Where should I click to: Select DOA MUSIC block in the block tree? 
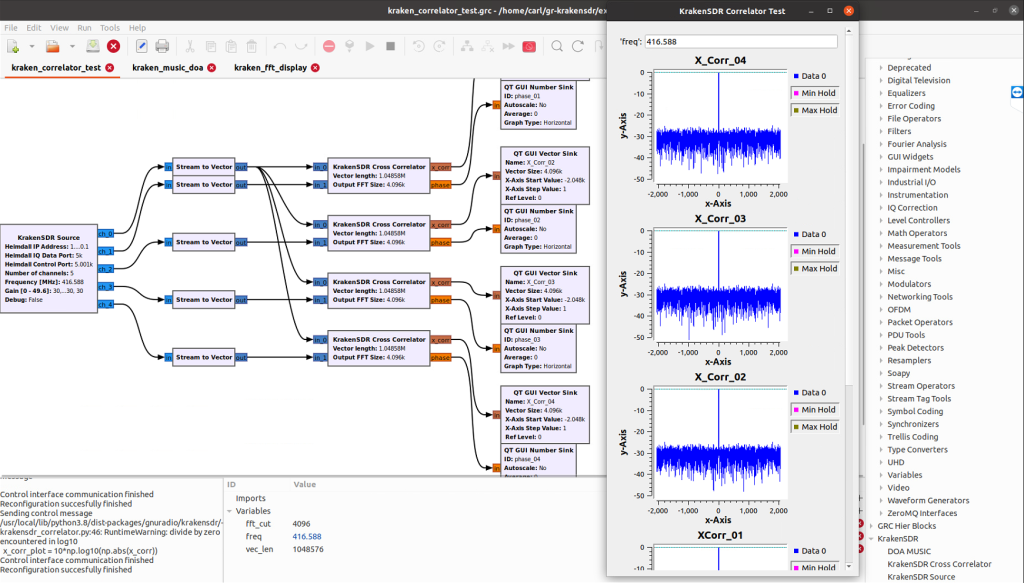click(909, 552)
